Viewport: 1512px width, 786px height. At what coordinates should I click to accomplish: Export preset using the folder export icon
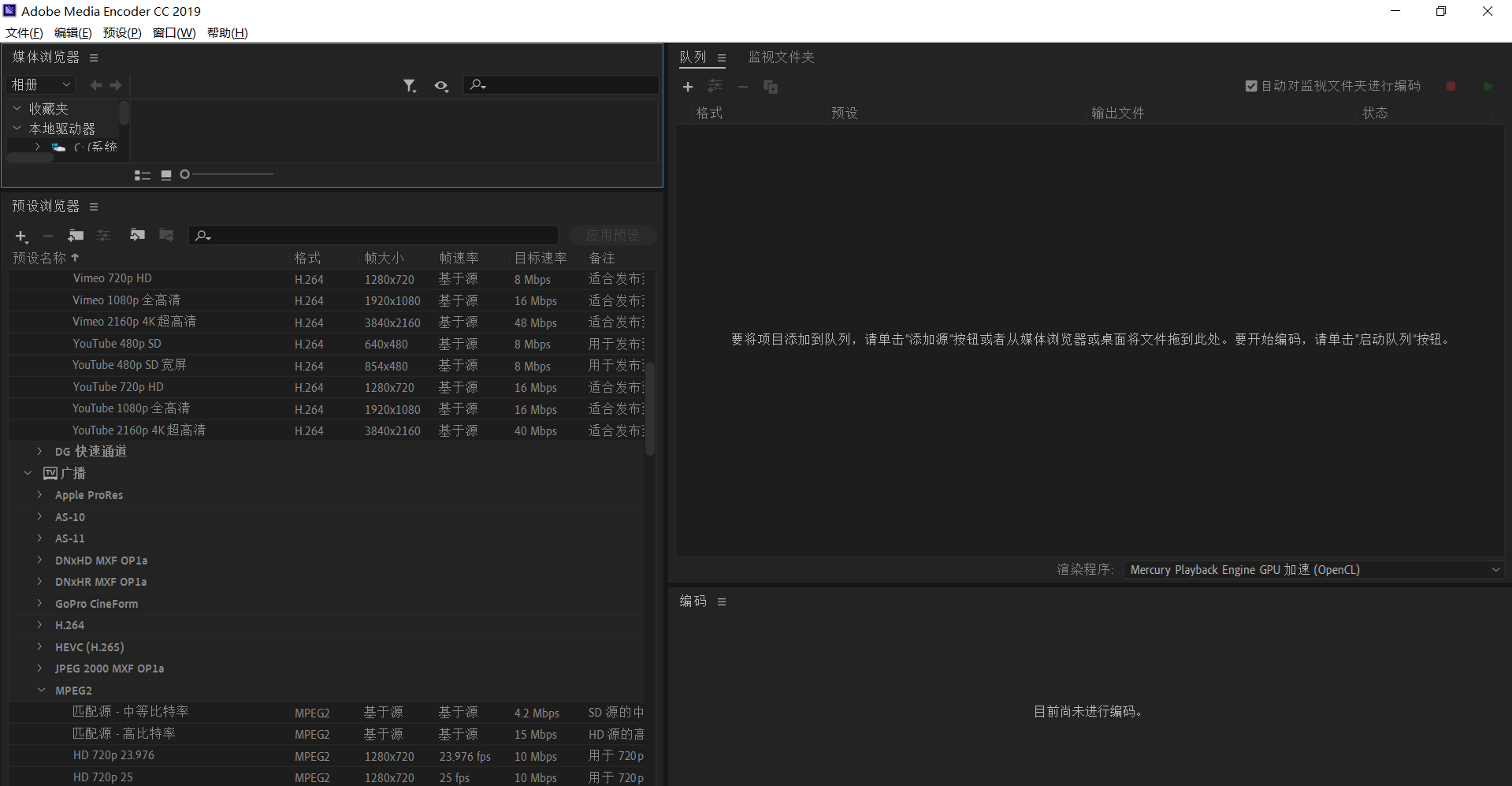166,235
